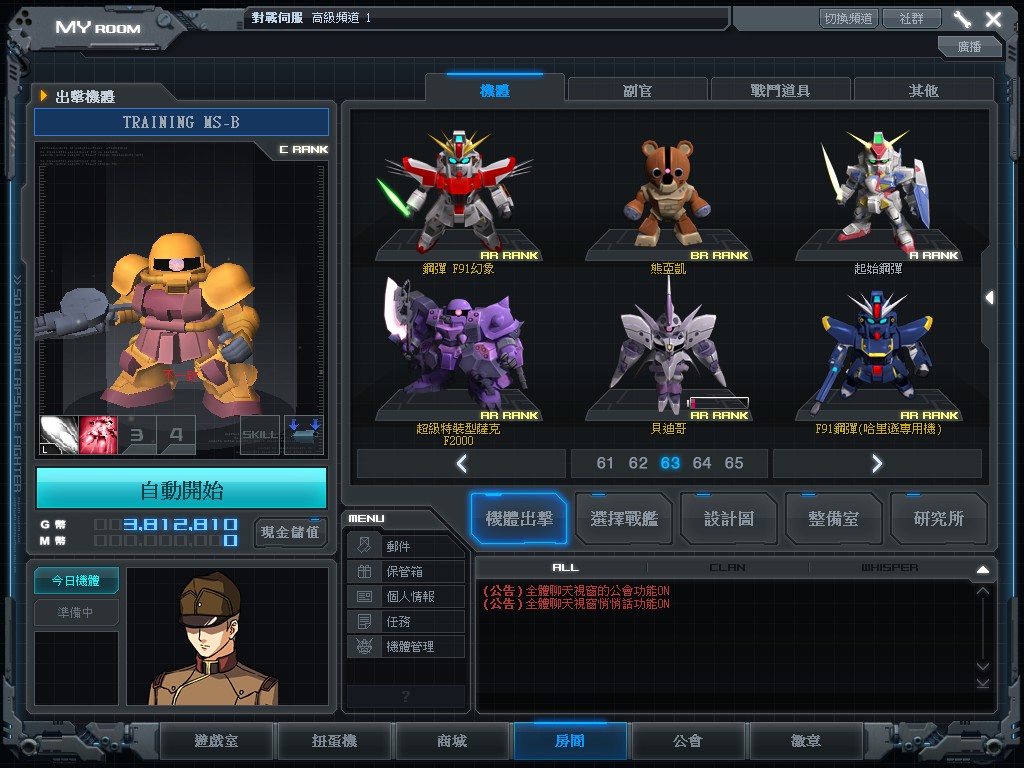Toggle the 今日機體 button
The height and width of the screenshot is (768, 1024).
[x=76, y=581]
